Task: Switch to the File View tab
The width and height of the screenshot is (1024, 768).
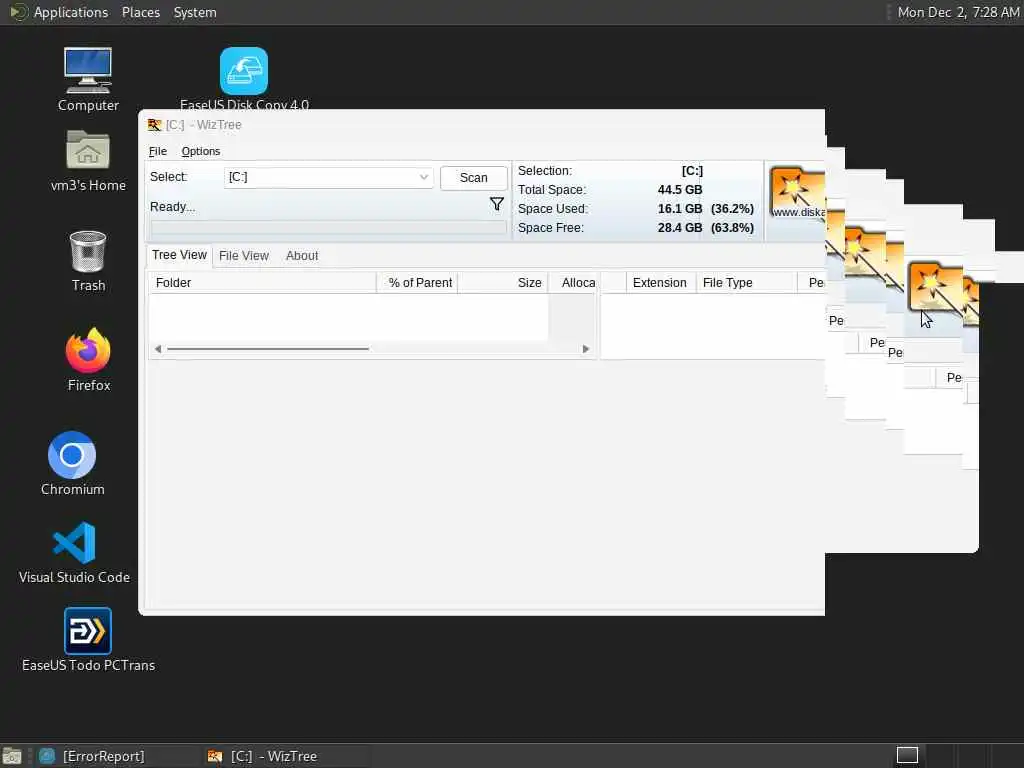Action: point(244,256)
